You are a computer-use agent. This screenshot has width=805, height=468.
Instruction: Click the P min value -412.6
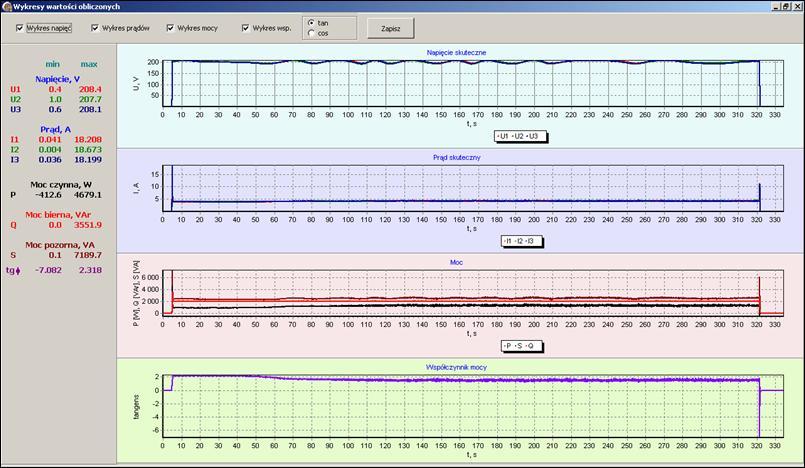click(x=48, y=195)
